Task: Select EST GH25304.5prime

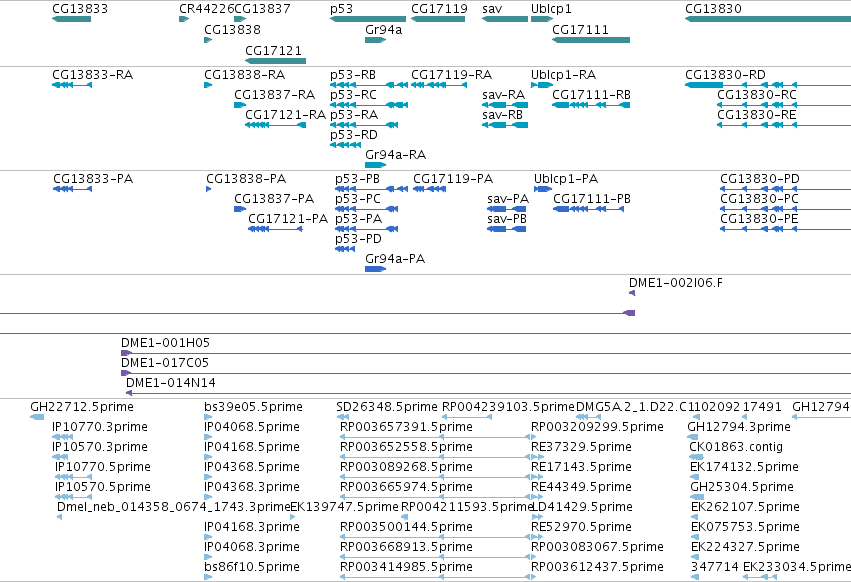Action: tap(697, 497)
